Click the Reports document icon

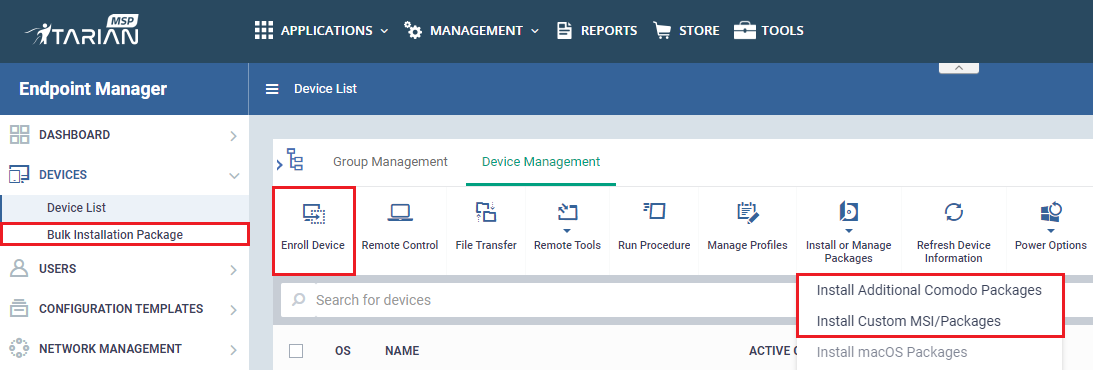pyautogui.click(x=565, y=31)
